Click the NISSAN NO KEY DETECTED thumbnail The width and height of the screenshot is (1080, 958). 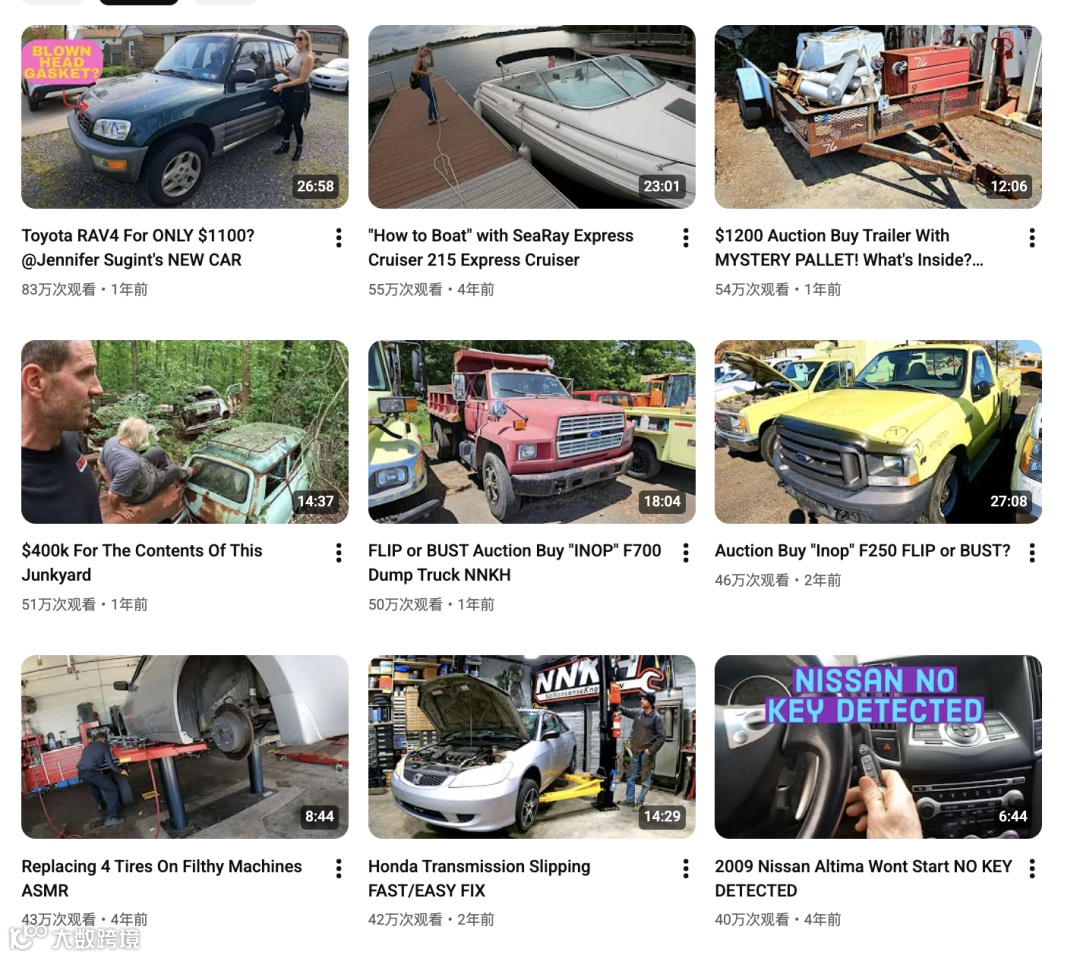point(878,747)
